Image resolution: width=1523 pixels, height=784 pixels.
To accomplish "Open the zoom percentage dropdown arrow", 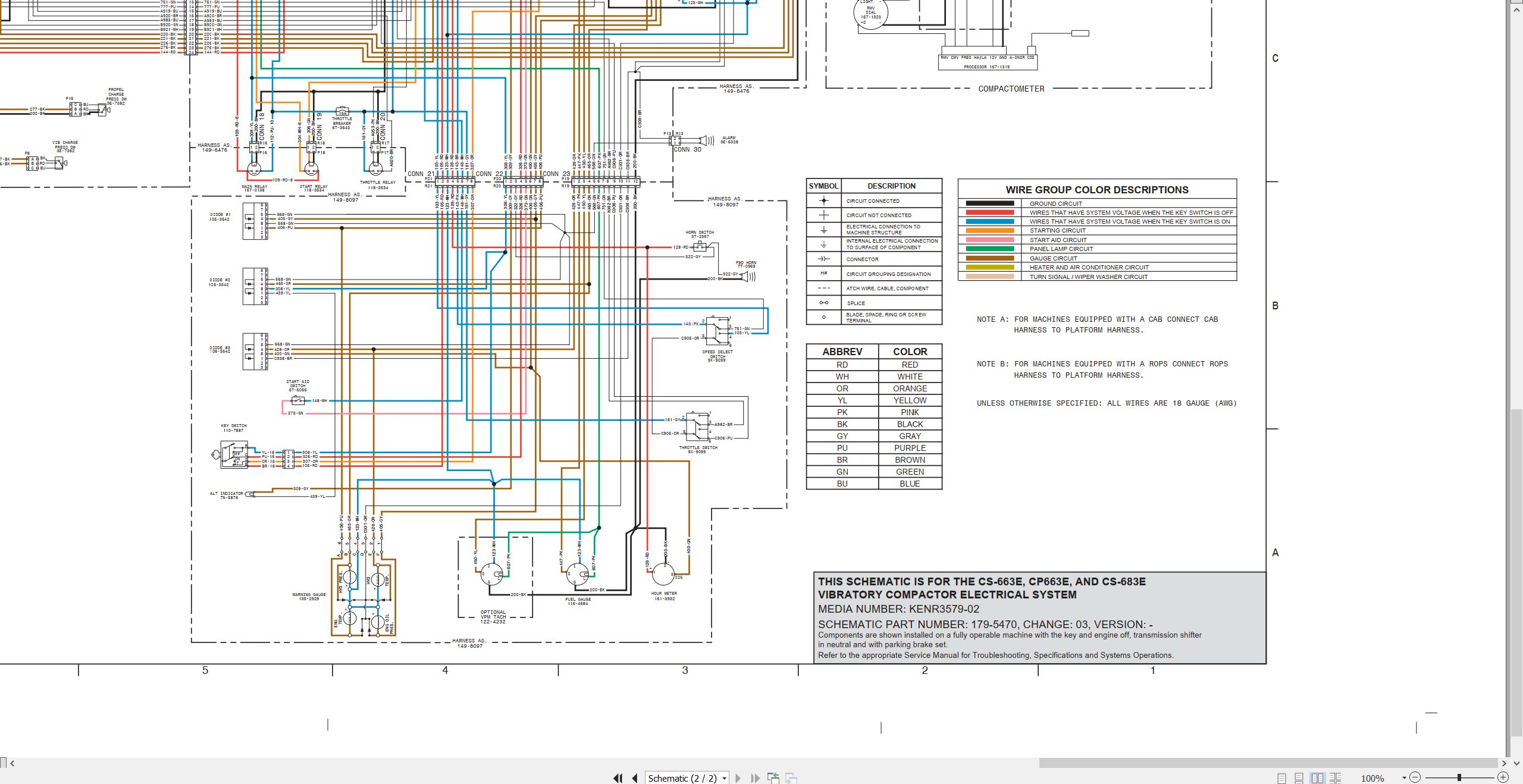I will pos(1404,778).
